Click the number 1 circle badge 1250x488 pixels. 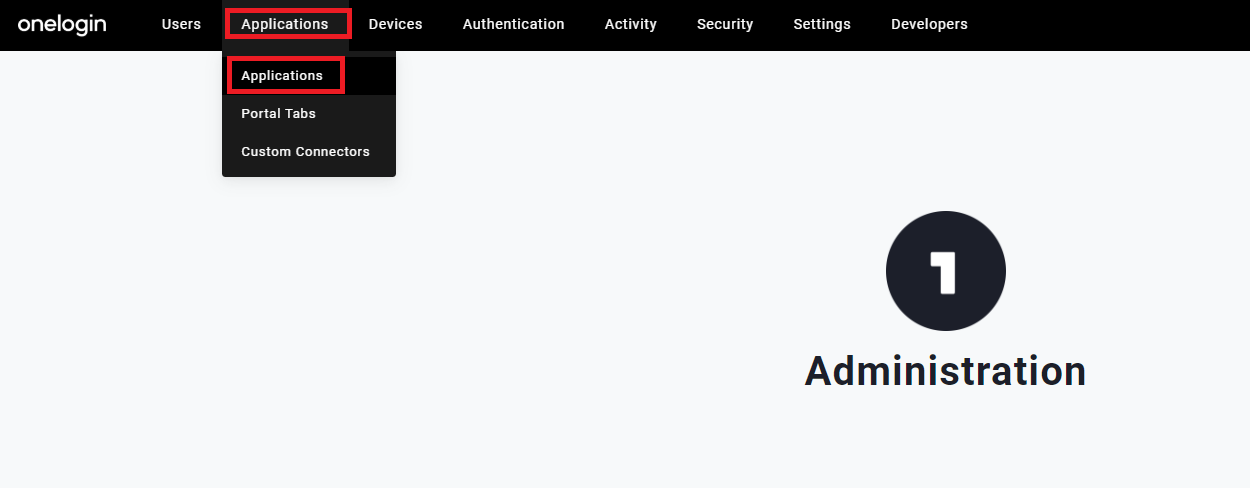point(946,271)
